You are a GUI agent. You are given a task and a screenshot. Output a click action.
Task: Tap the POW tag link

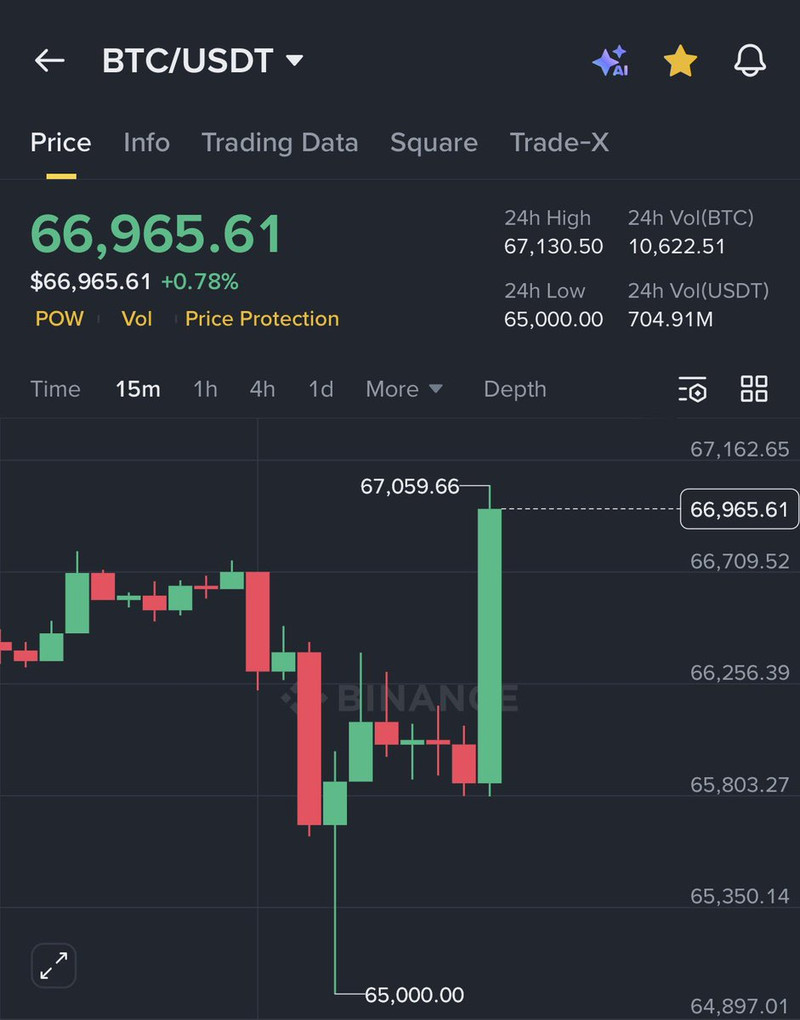pos(59,319)
